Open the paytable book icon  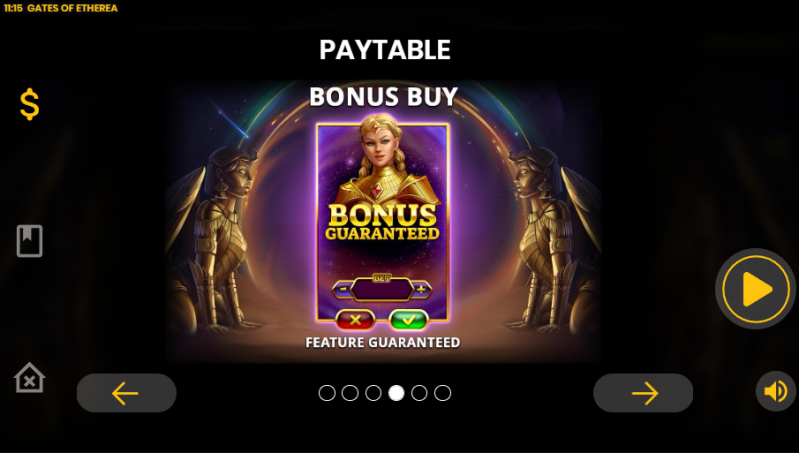[x=30, y=241]
